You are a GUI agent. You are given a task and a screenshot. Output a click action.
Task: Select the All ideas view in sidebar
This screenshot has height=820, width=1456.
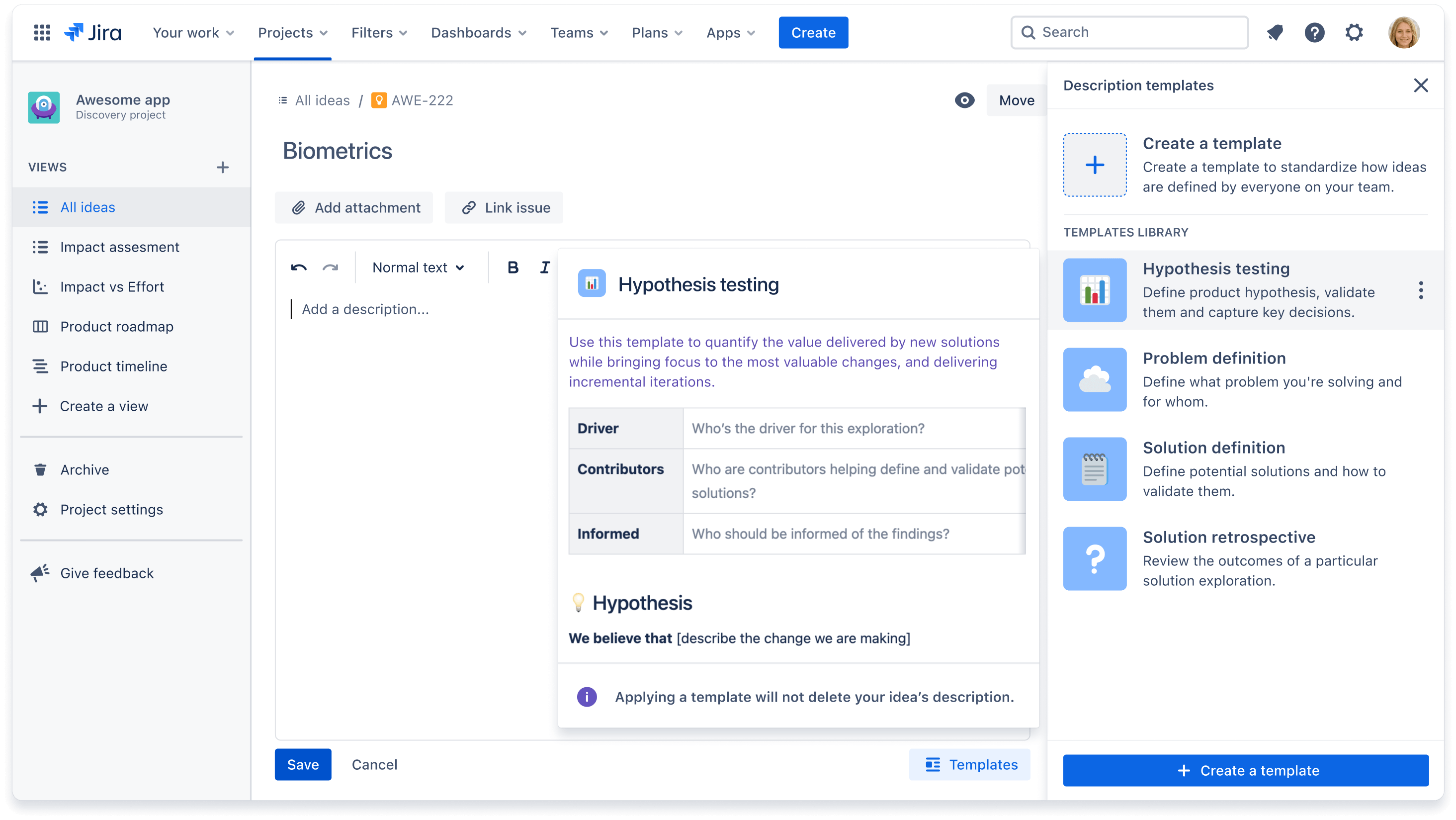(88, 207)
